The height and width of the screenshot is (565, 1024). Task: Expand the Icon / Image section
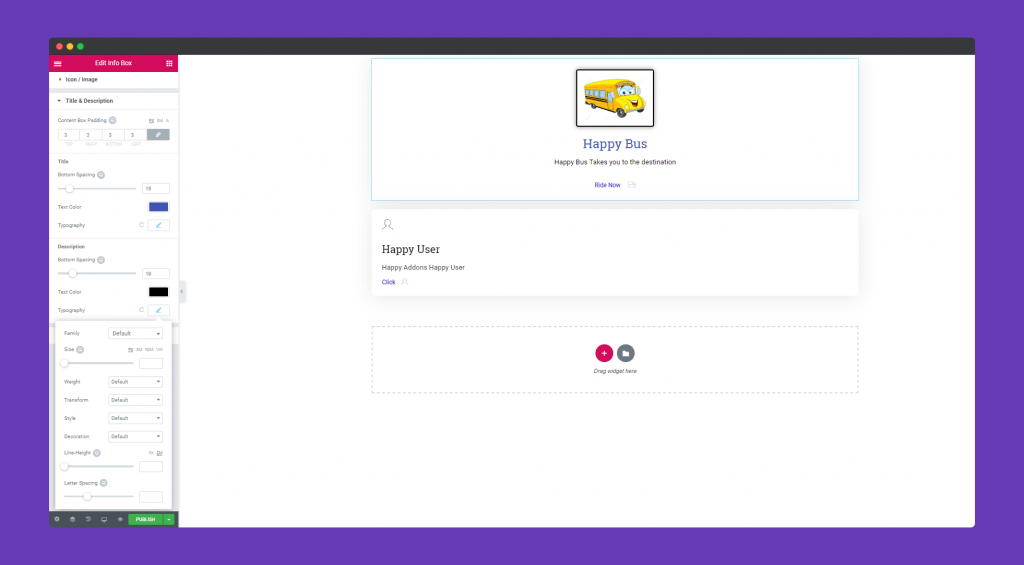click(82, 79)
